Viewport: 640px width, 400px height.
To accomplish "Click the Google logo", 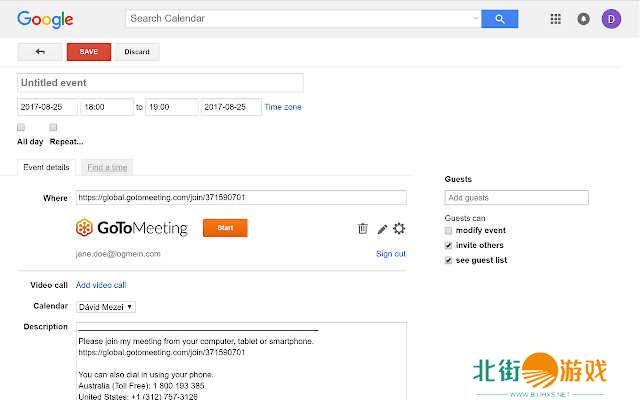I will pos(45,19).
